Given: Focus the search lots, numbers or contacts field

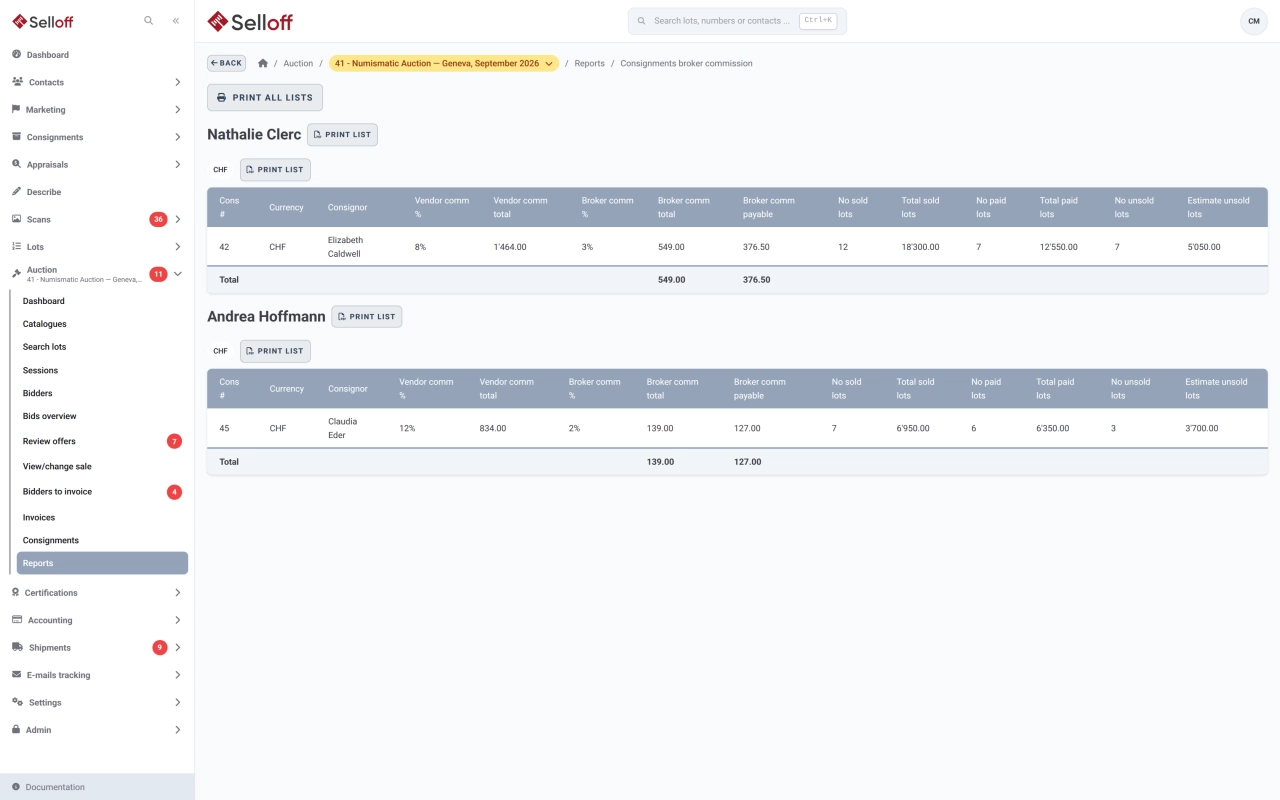Looking at the screenshot, I should [737, 21].
